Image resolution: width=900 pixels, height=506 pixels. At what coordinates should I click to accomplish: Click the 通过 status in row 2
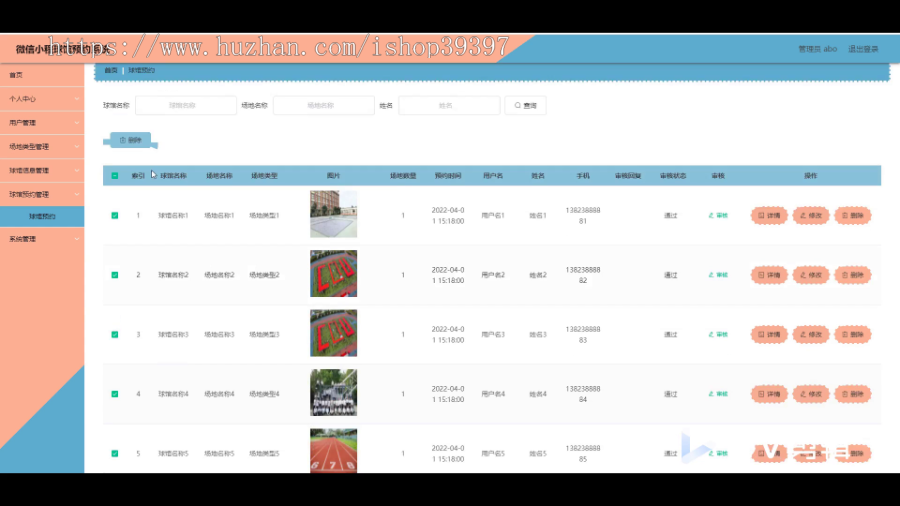point(671,275)
